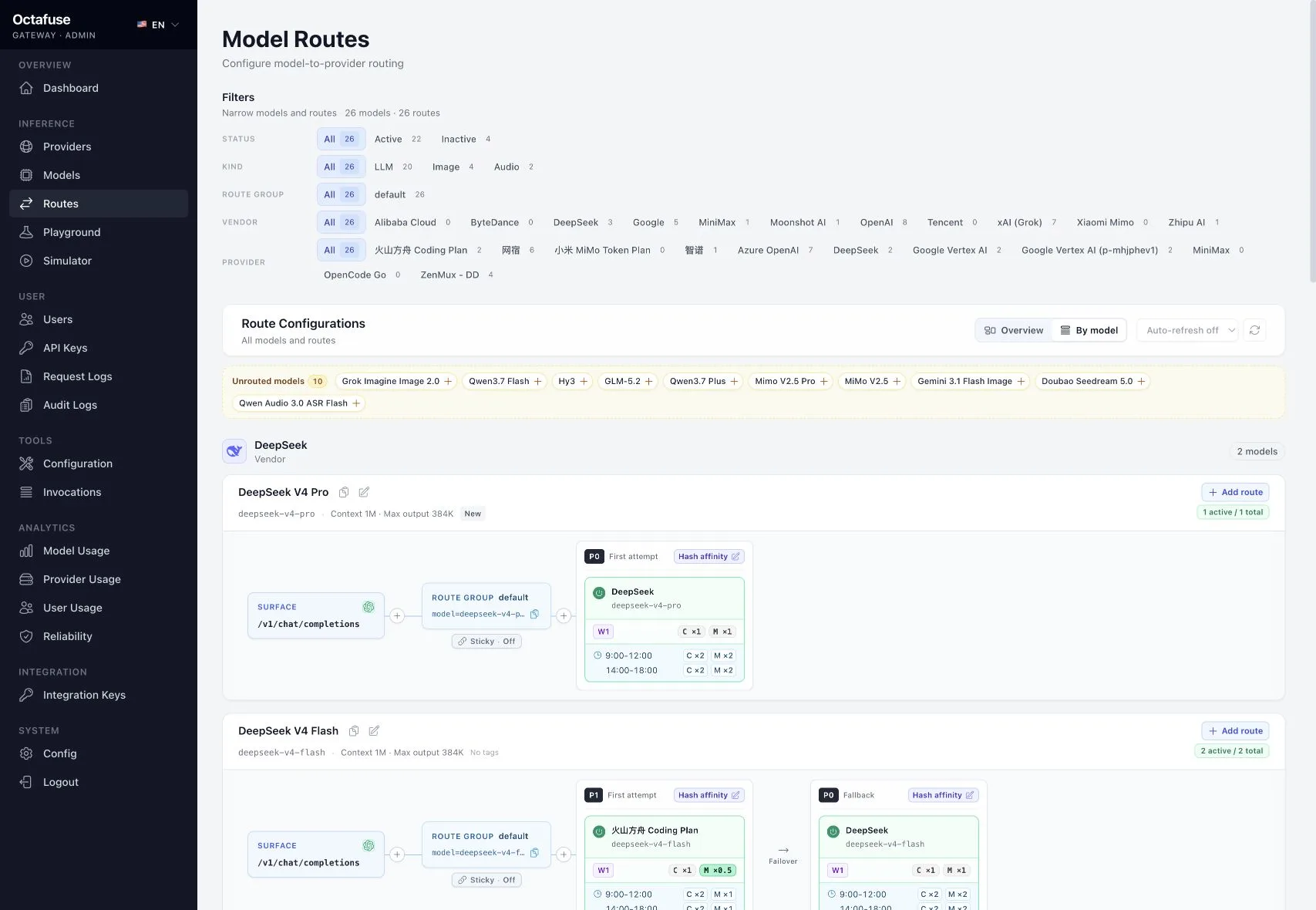1316x910 pixels.
Task: Add a route for GLM-5.2
Action: point(649,381)
